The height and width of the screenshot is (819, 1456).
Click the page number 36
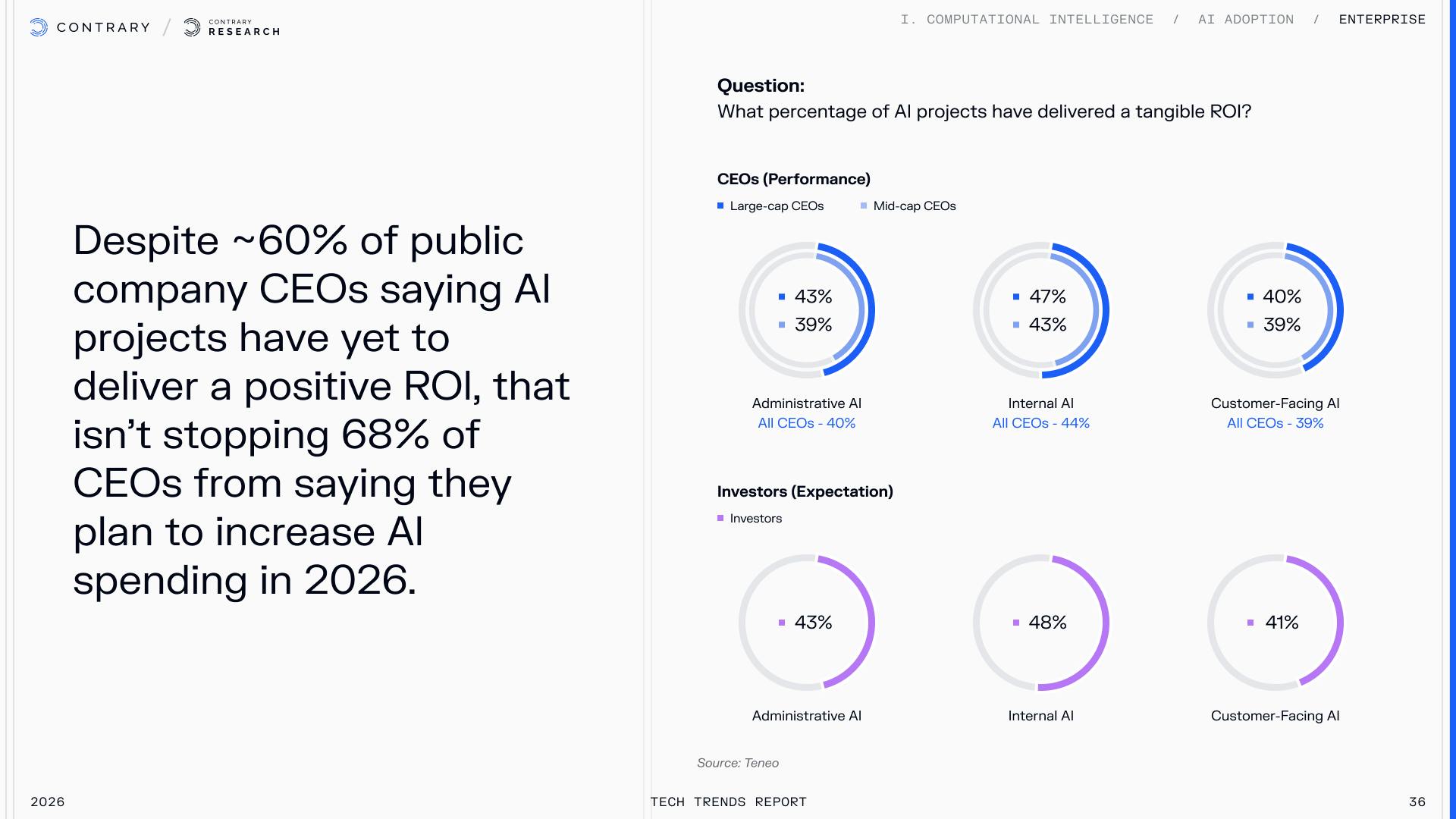click(x=1417, y=802)
